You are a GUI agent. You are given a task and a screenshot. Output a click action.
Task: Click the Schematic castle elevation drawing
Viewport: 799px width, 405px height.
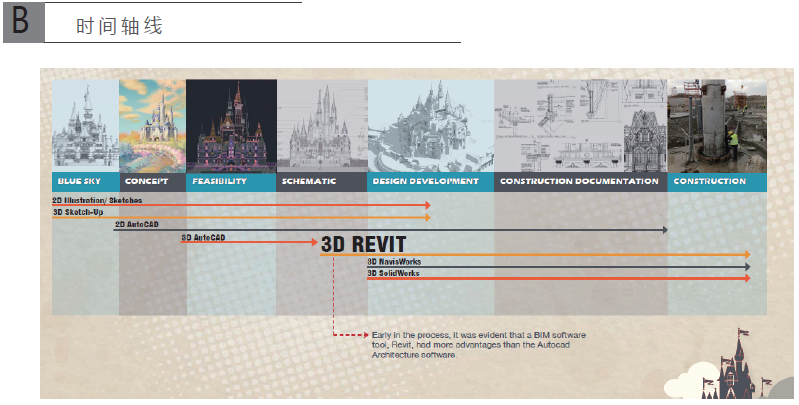click(320, 125)
